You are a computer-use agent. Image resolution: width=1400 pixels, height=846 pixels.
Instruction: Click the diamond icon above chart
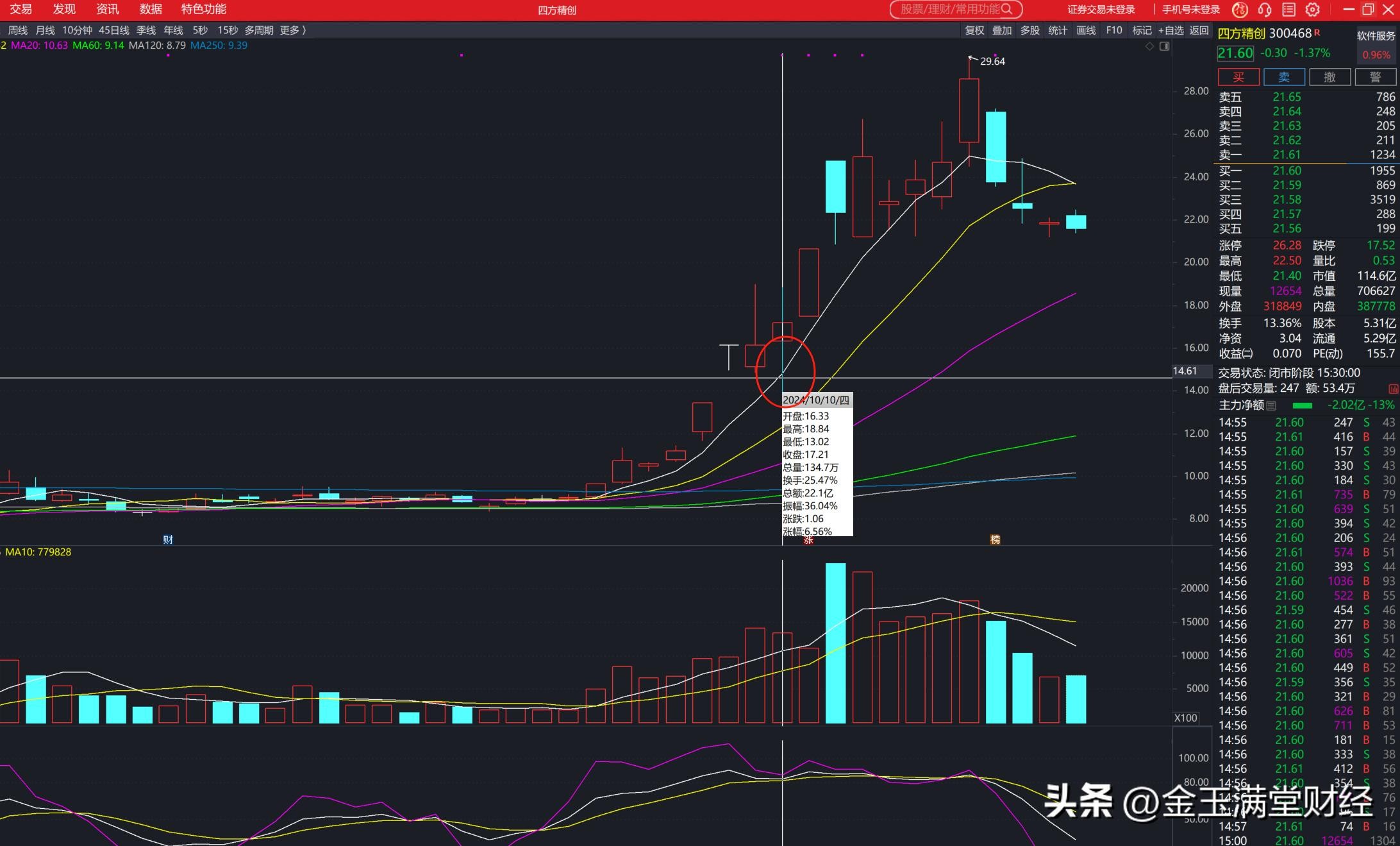1149,46
